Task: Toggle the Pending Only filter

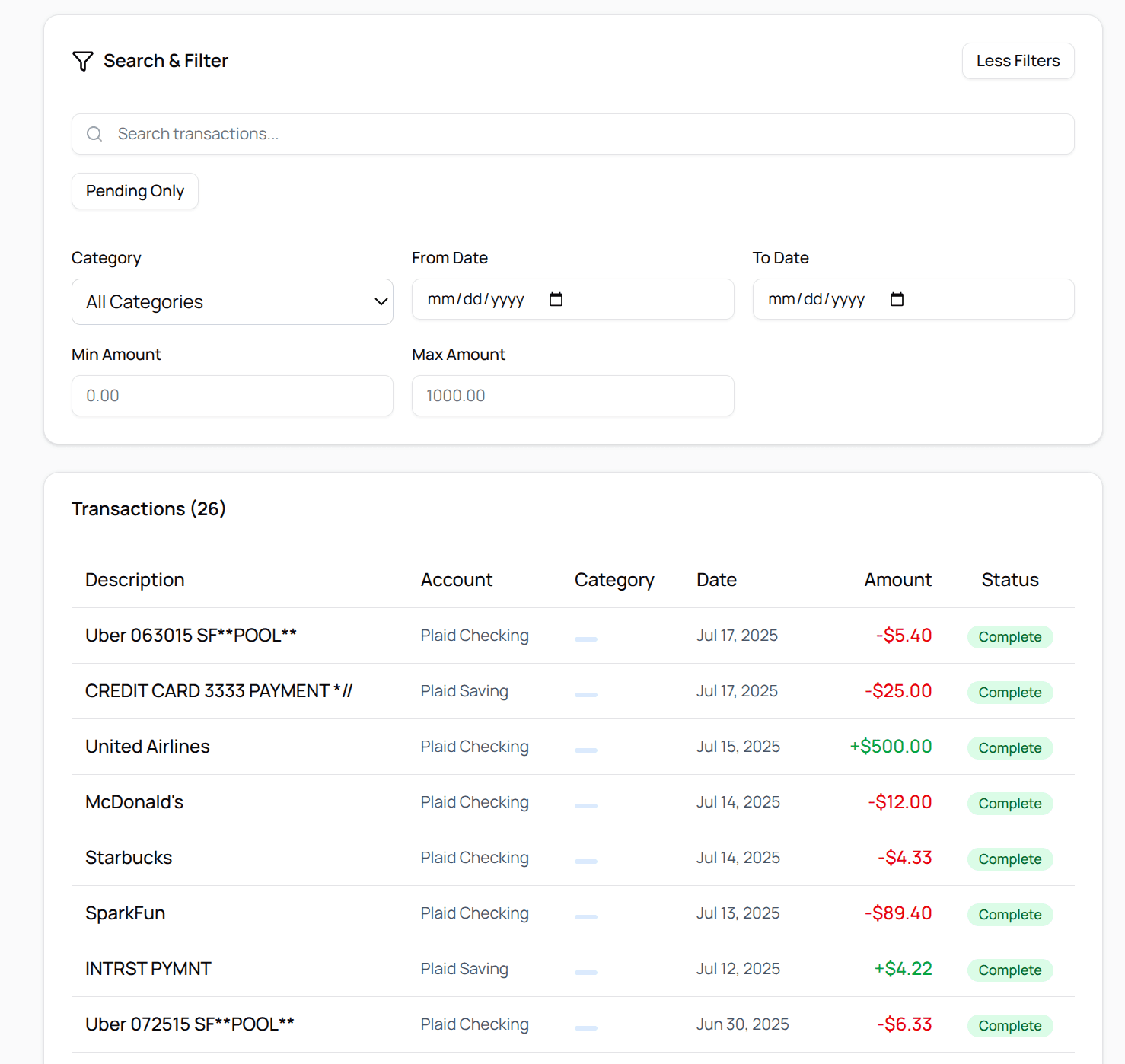Action: click(x=135, y=190)
